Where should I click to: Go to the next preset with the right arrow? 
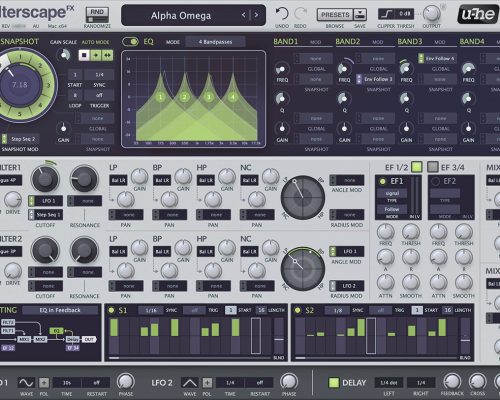tap(256, 15)
